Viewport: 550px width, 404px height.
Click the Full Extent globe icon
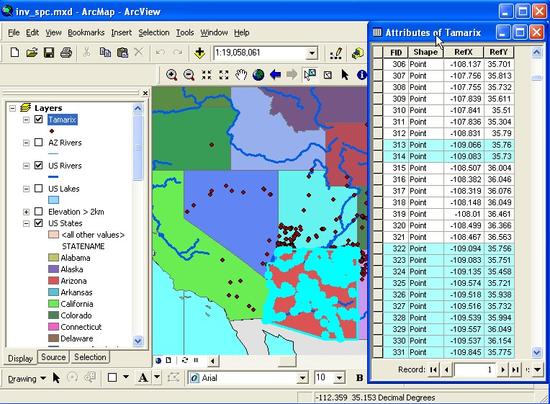(x=259, y=75)
